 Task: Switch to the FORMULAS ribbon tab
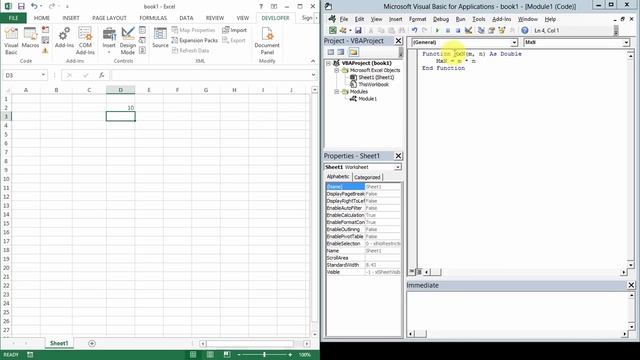pyautogui.click(x=153, y=18)
